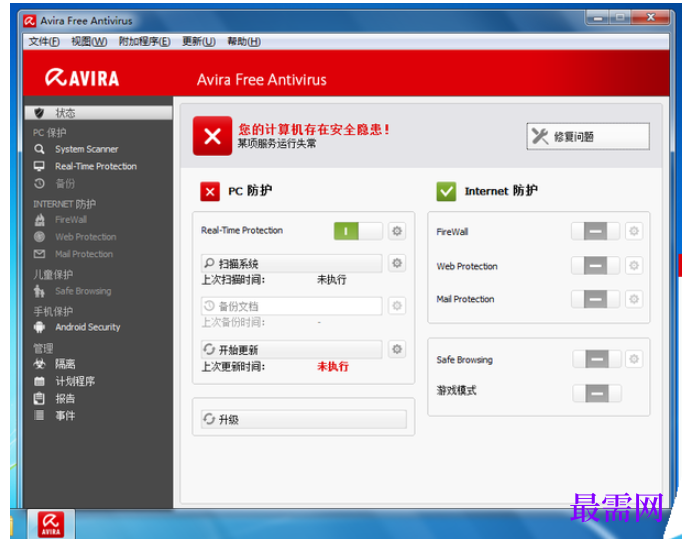
Task: Open the 附加程序(E) menu
Action: 144,42
